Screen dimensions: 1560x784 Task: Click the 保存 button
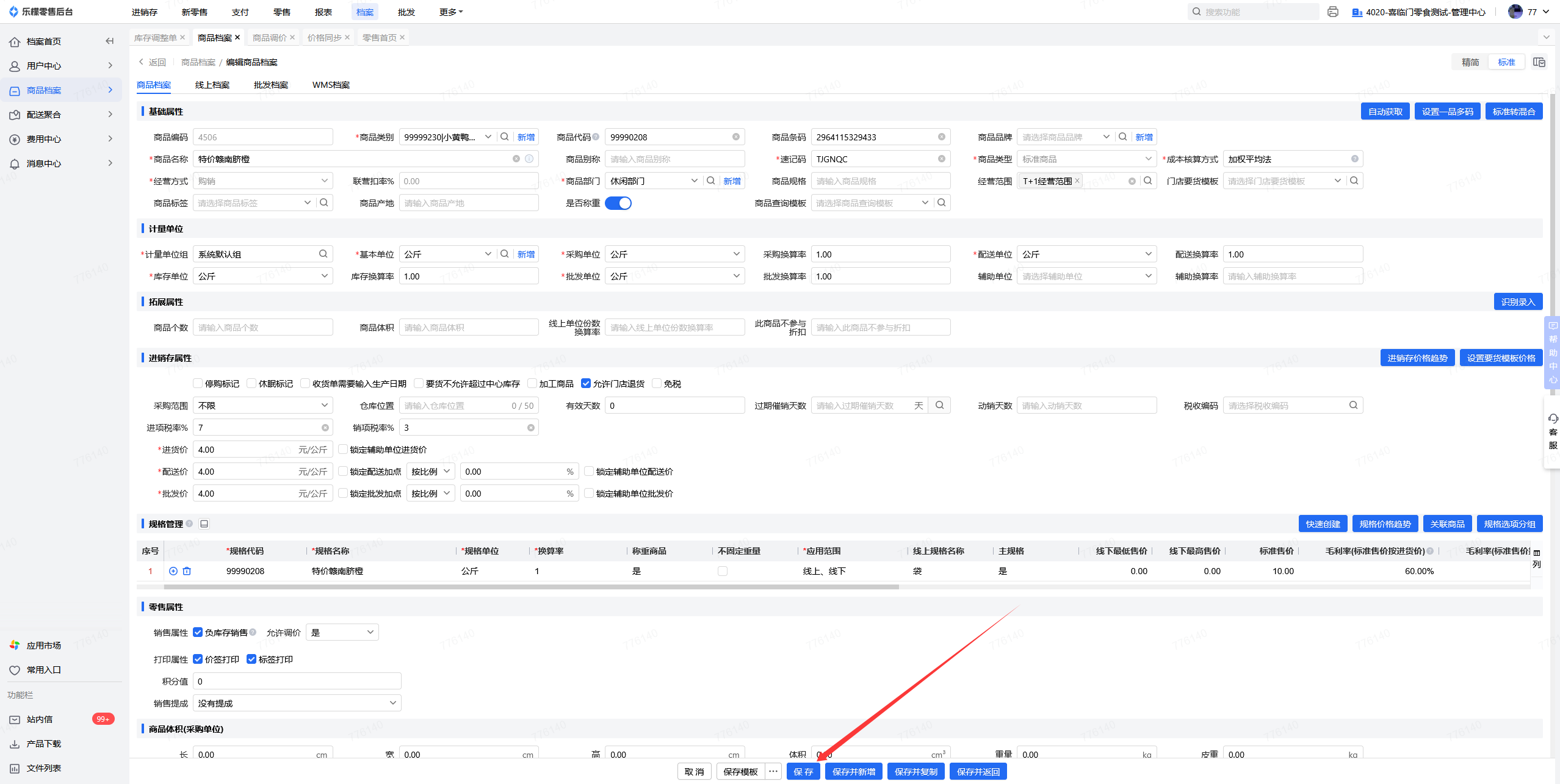point(803,772)
